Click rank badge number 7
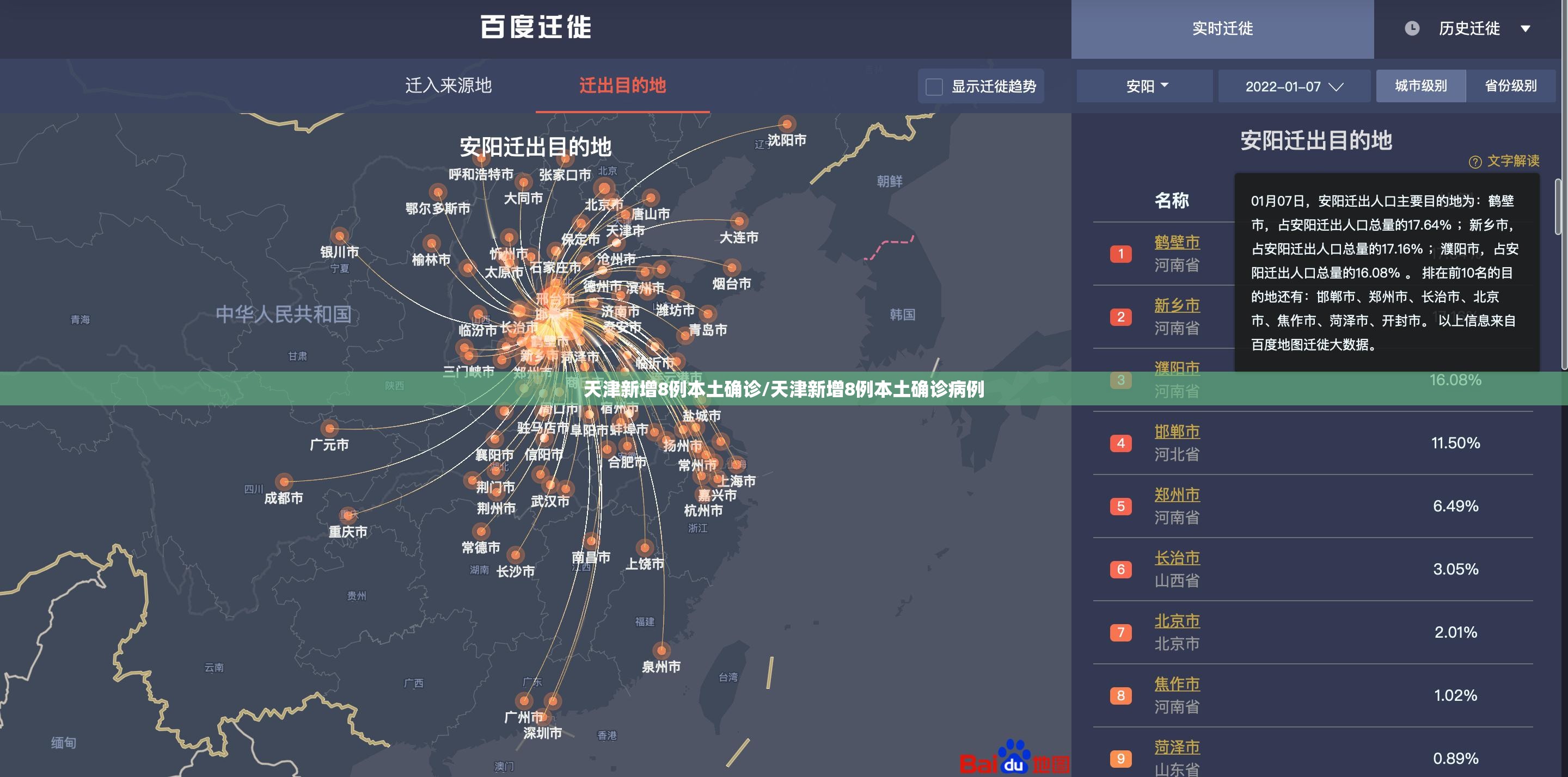This screenshot has width=1568, height=777. tap(1120, 633)
